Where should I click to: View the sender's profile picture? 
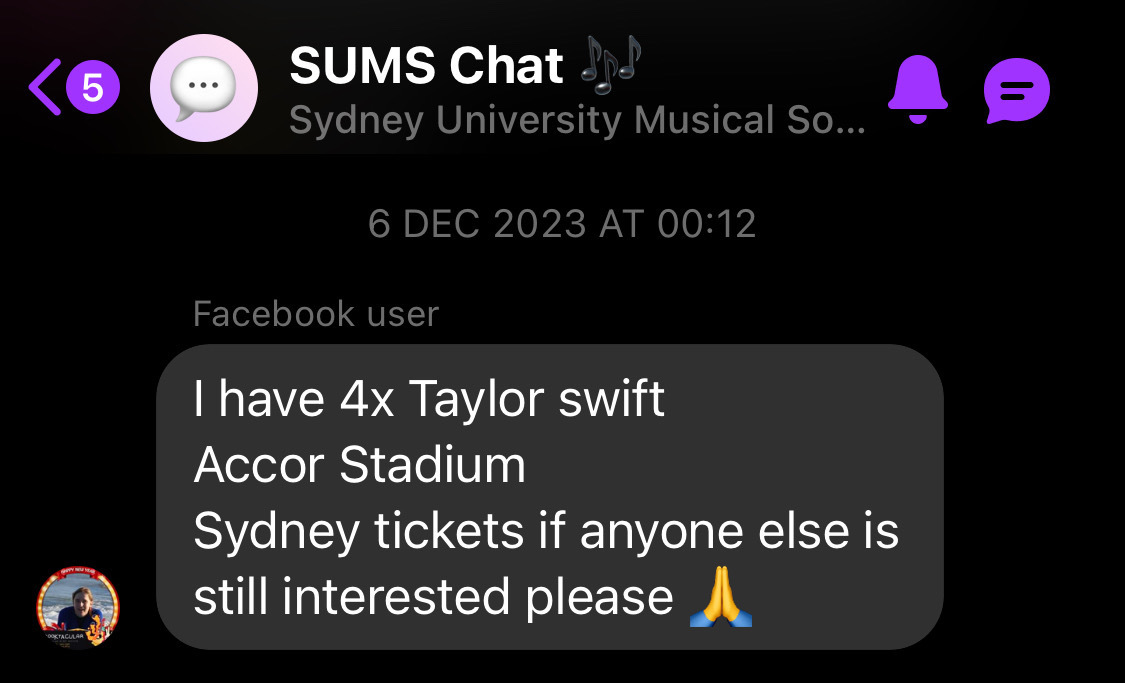click(77, 609)
